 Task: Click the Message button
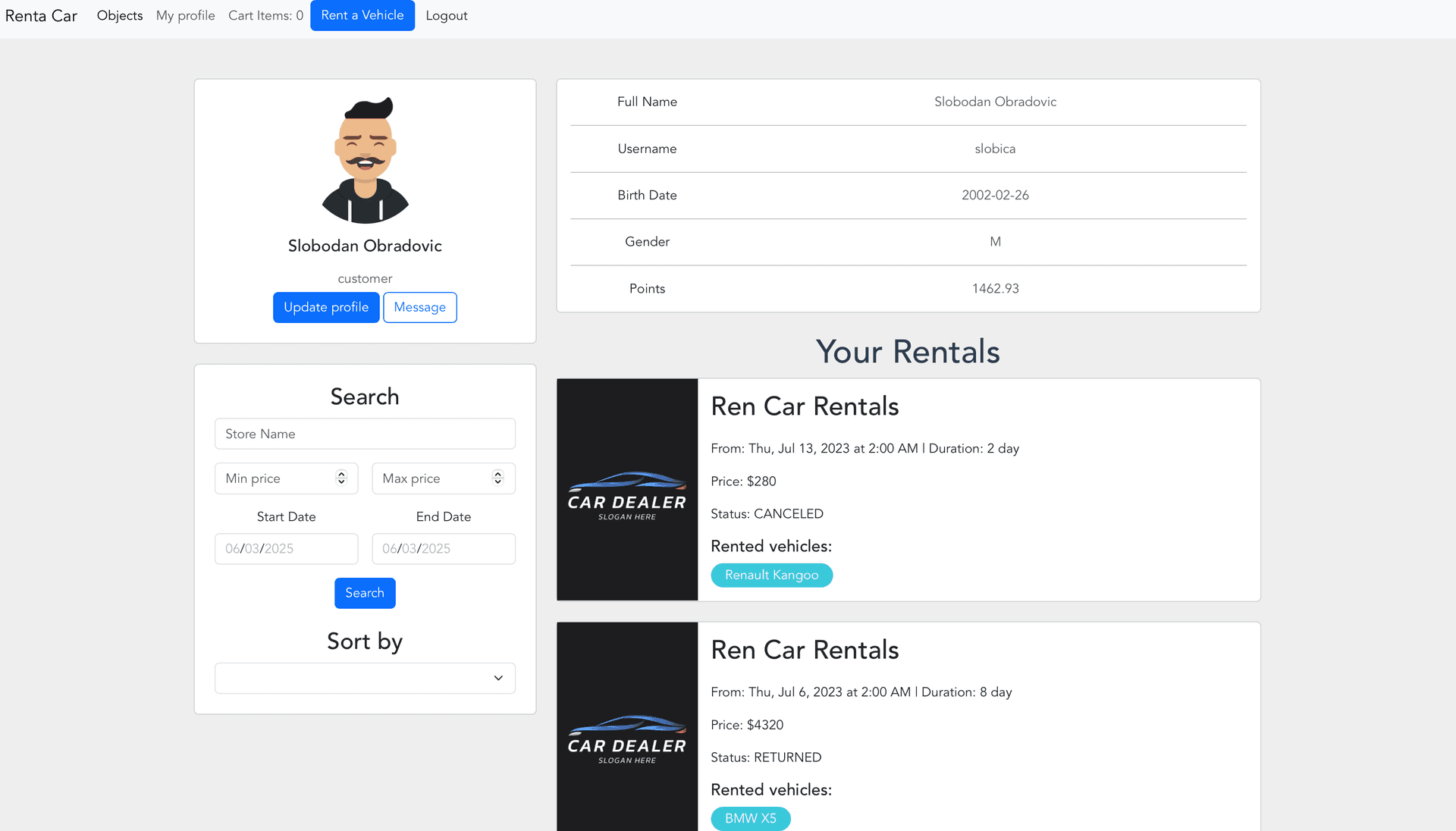click(x=419, y=307)
